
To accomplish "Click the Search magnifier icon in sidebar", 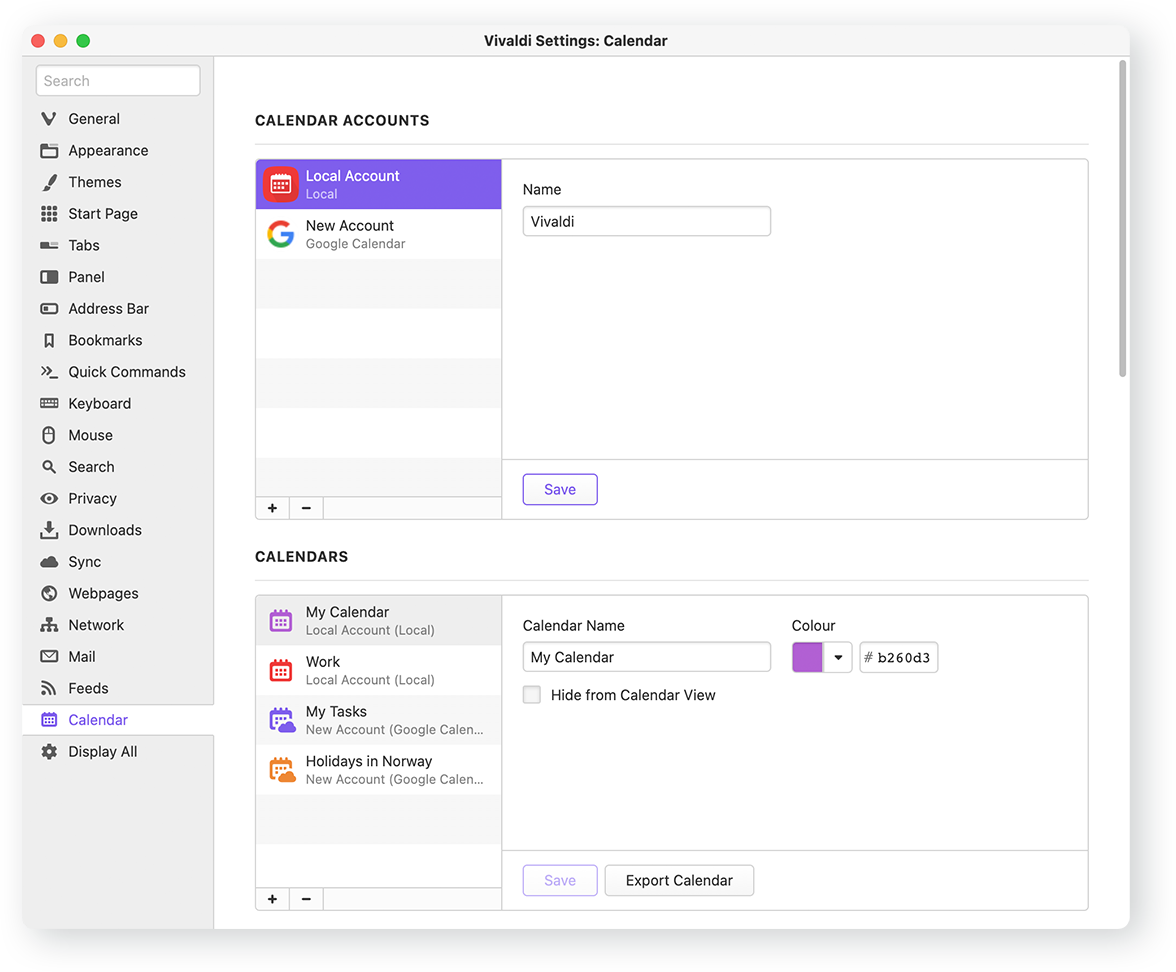I will click(49, 466).
